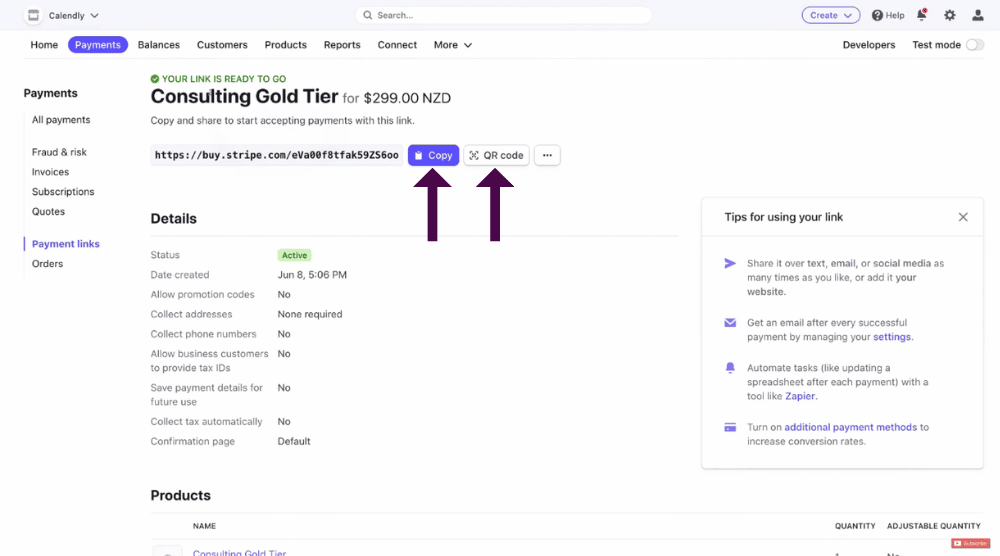Click the ADJUSTABLE QUANTITY column header

tap(934, 526)
